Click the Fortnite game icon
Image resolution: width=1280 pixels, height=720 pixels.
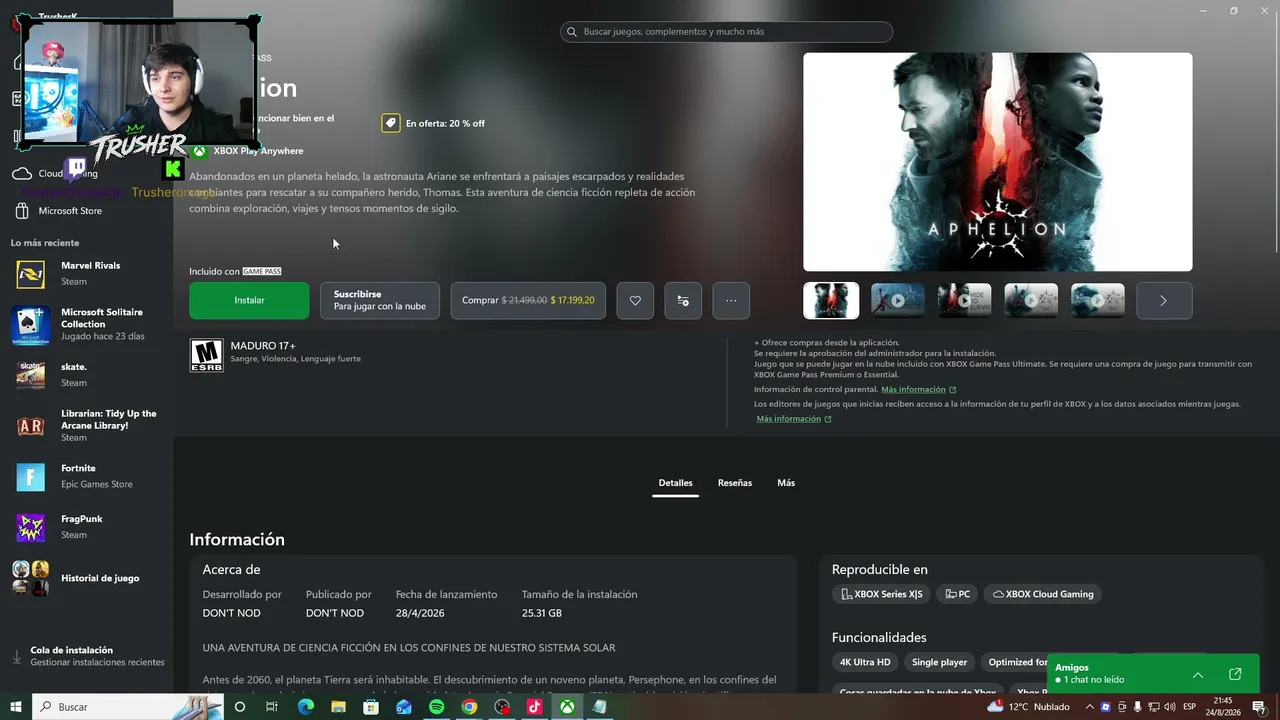(x=30, y=477)
